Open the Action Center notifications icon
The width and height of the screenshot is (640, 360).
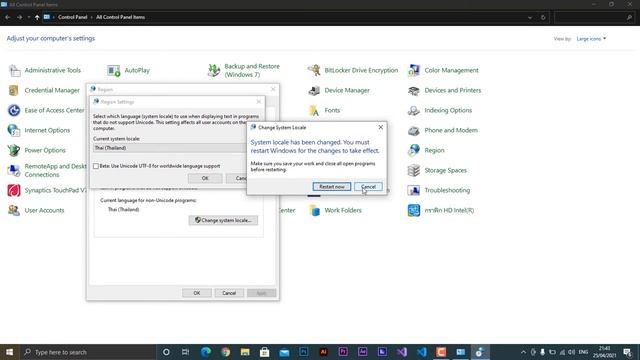point(628,352)
